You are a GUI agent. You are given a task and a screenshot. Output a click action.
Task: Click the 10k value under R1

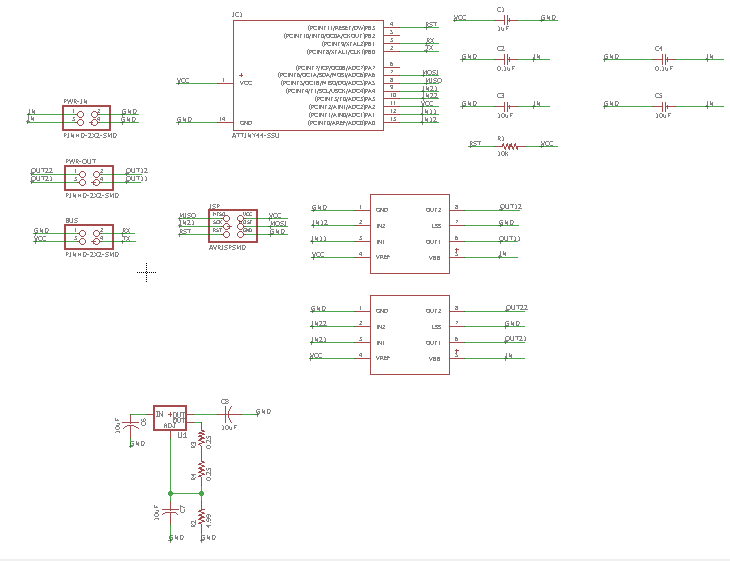pyautogui.click(x=503, y=153)
